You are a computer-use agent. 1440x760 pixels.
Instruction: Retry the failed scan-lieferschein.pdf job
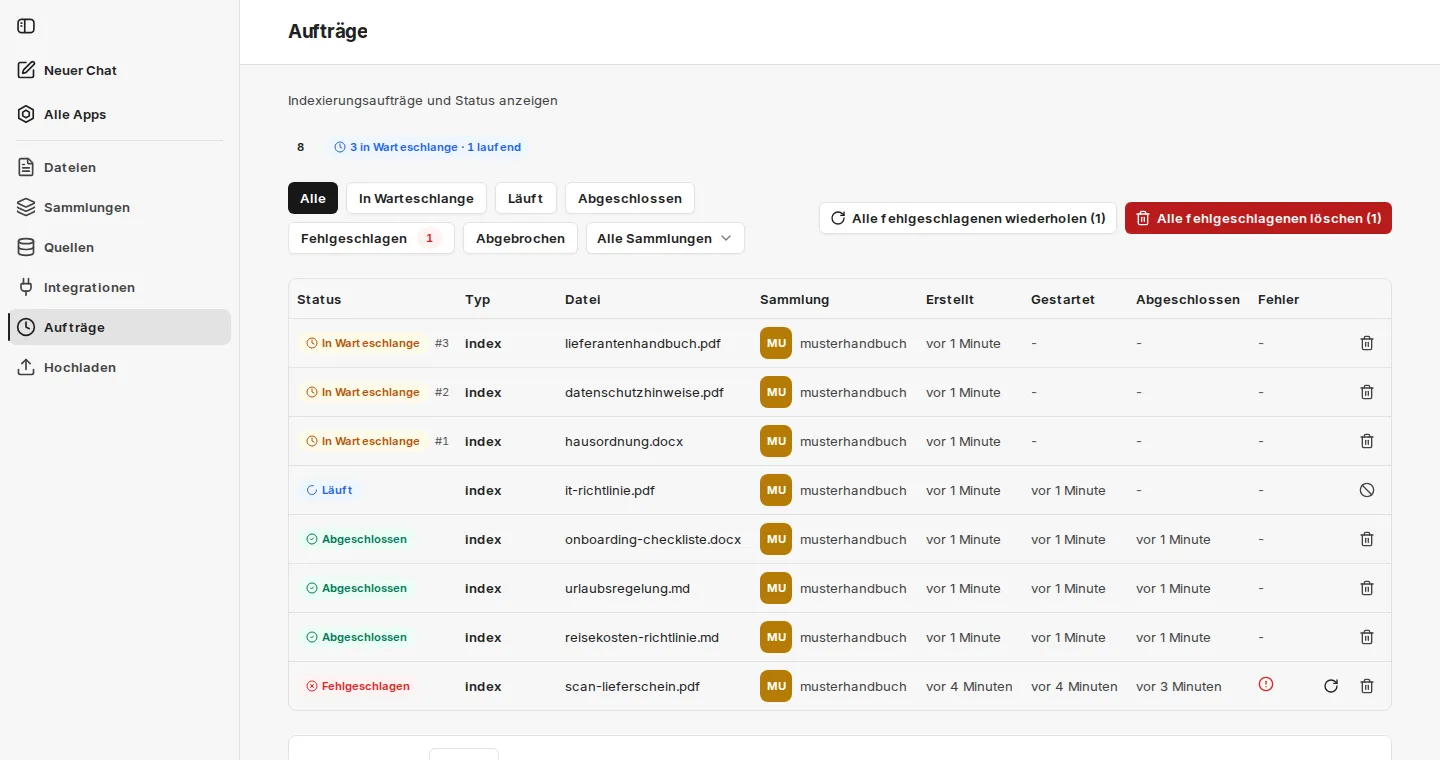point(1331,686)
